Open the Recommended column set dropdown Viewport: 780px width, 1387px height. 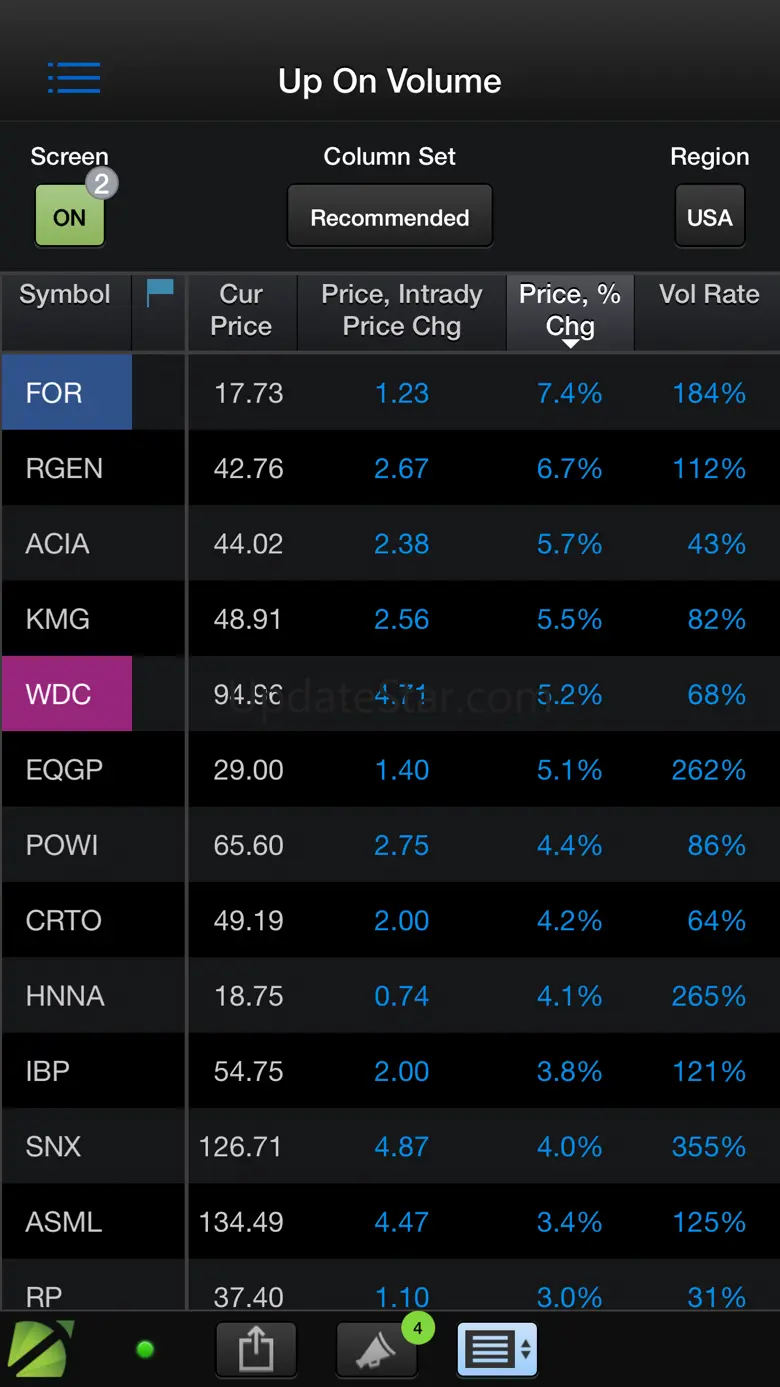pos(390,217)
